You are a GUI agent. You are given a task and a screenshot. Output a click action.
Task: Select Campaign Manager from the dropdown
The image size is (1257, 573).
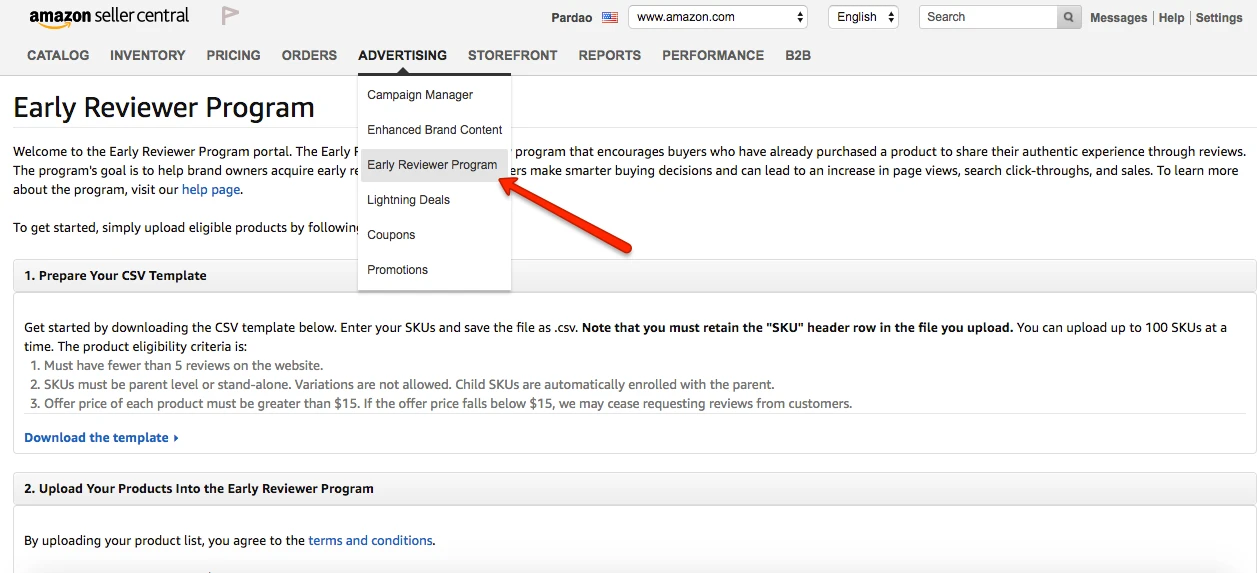click(x=434, y=95)
